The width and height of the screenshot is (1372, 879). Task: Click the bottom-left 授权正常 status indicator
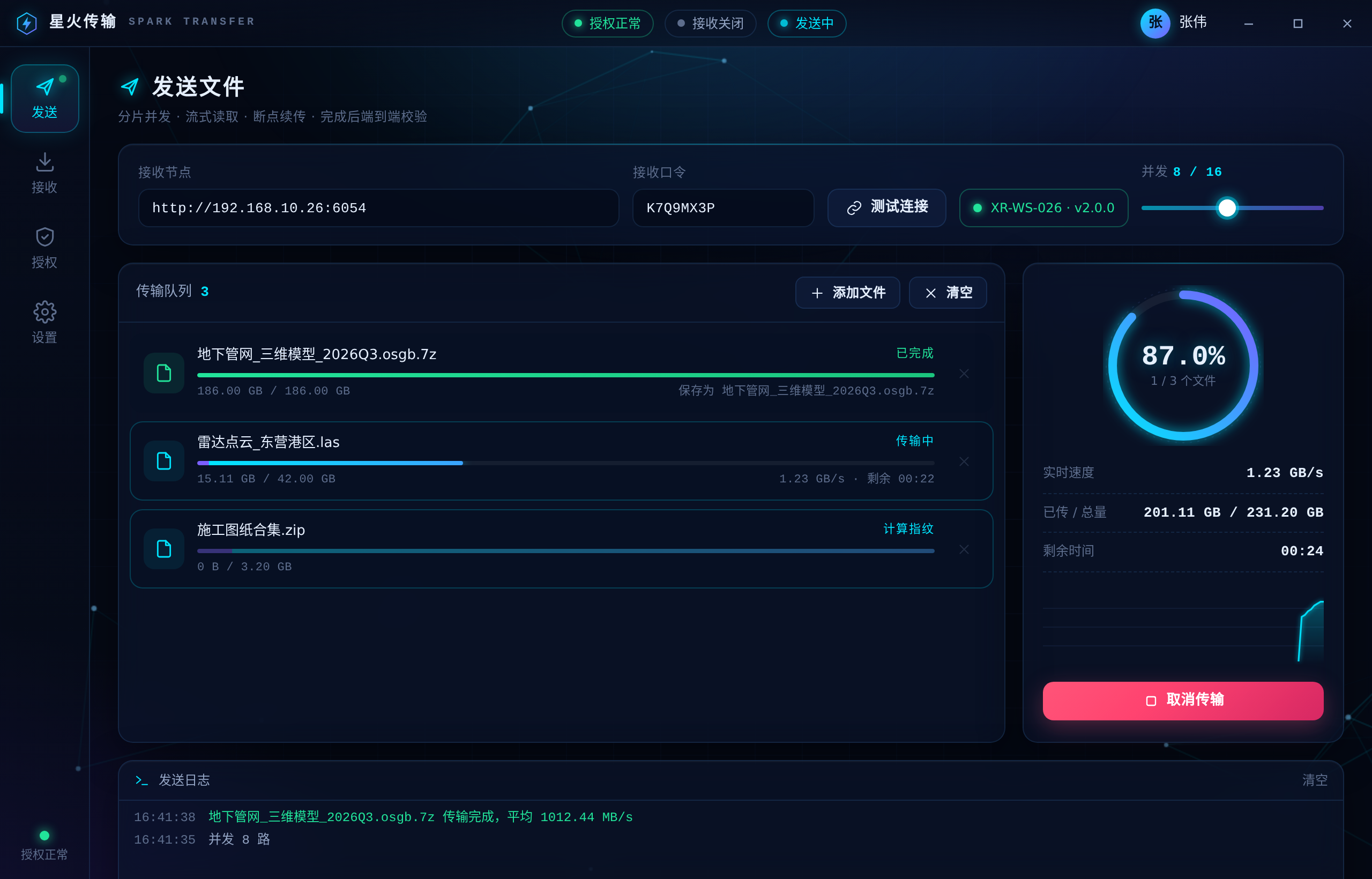pyautogui.click(x=44, y=846)
